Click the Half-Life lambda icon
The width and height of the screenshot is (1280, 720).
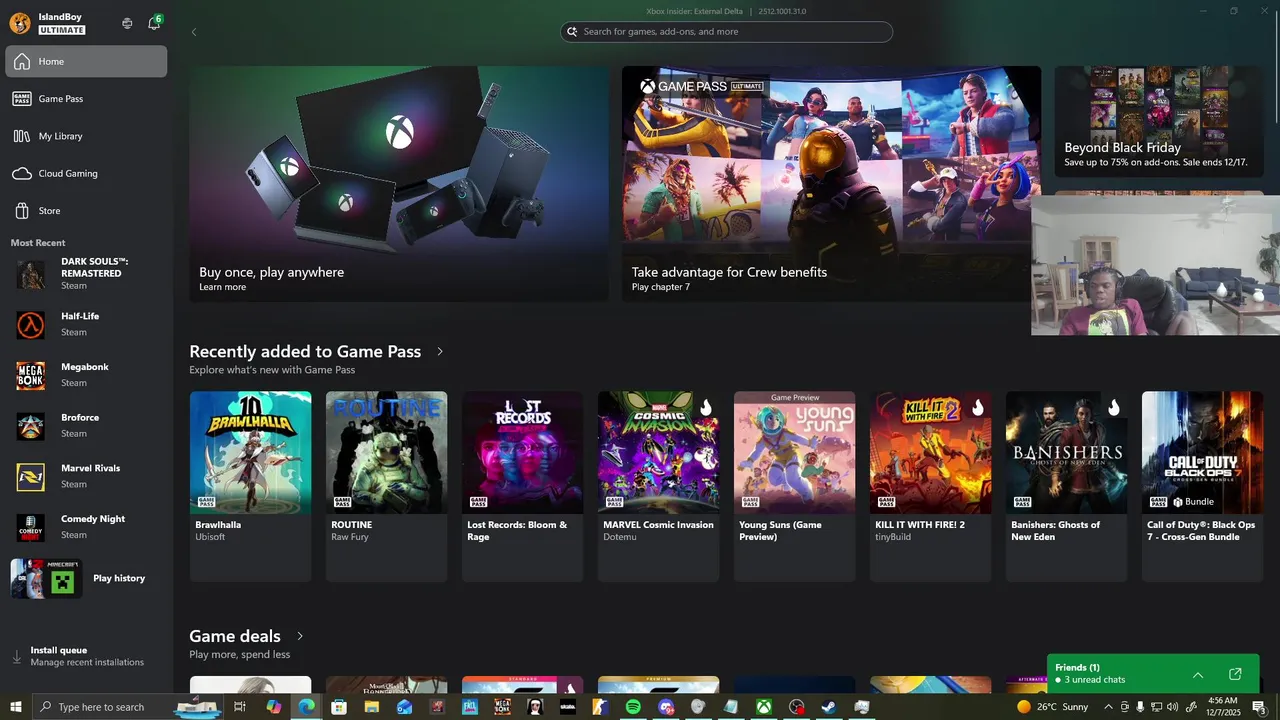pos(31,325)
